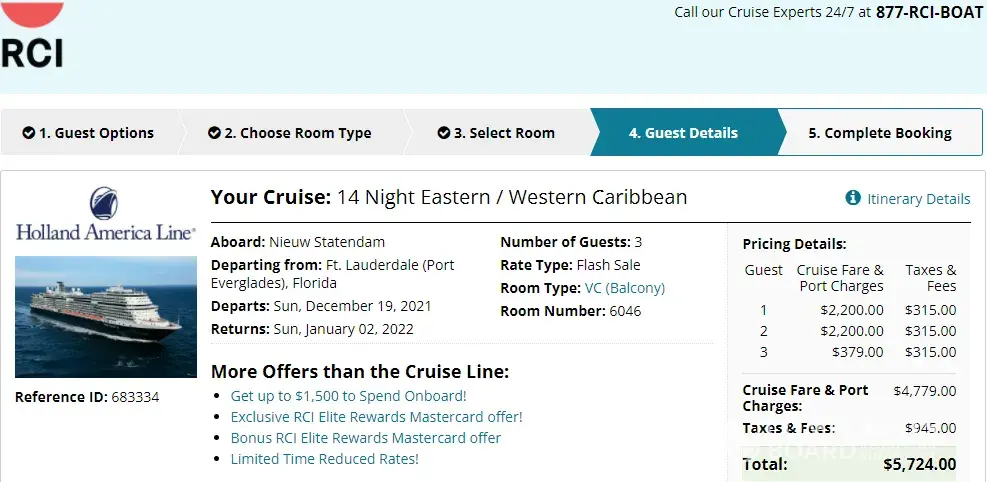This screenshot has width=987, height=482.
Task: Open Get up to $1,500 to Spend Onboard offer
Action: pyautogui.click(x=348, y=396)
